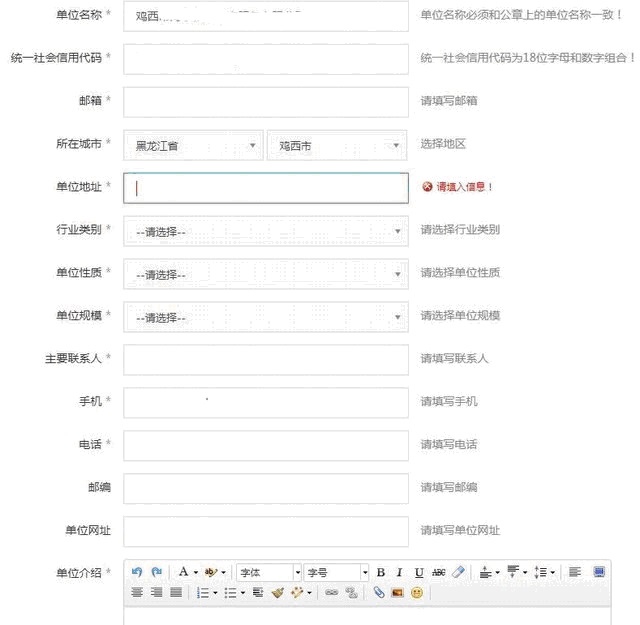Click the eraser clear-format icon
The height and width of the screenshot is (625, 640).
(459, 573)
